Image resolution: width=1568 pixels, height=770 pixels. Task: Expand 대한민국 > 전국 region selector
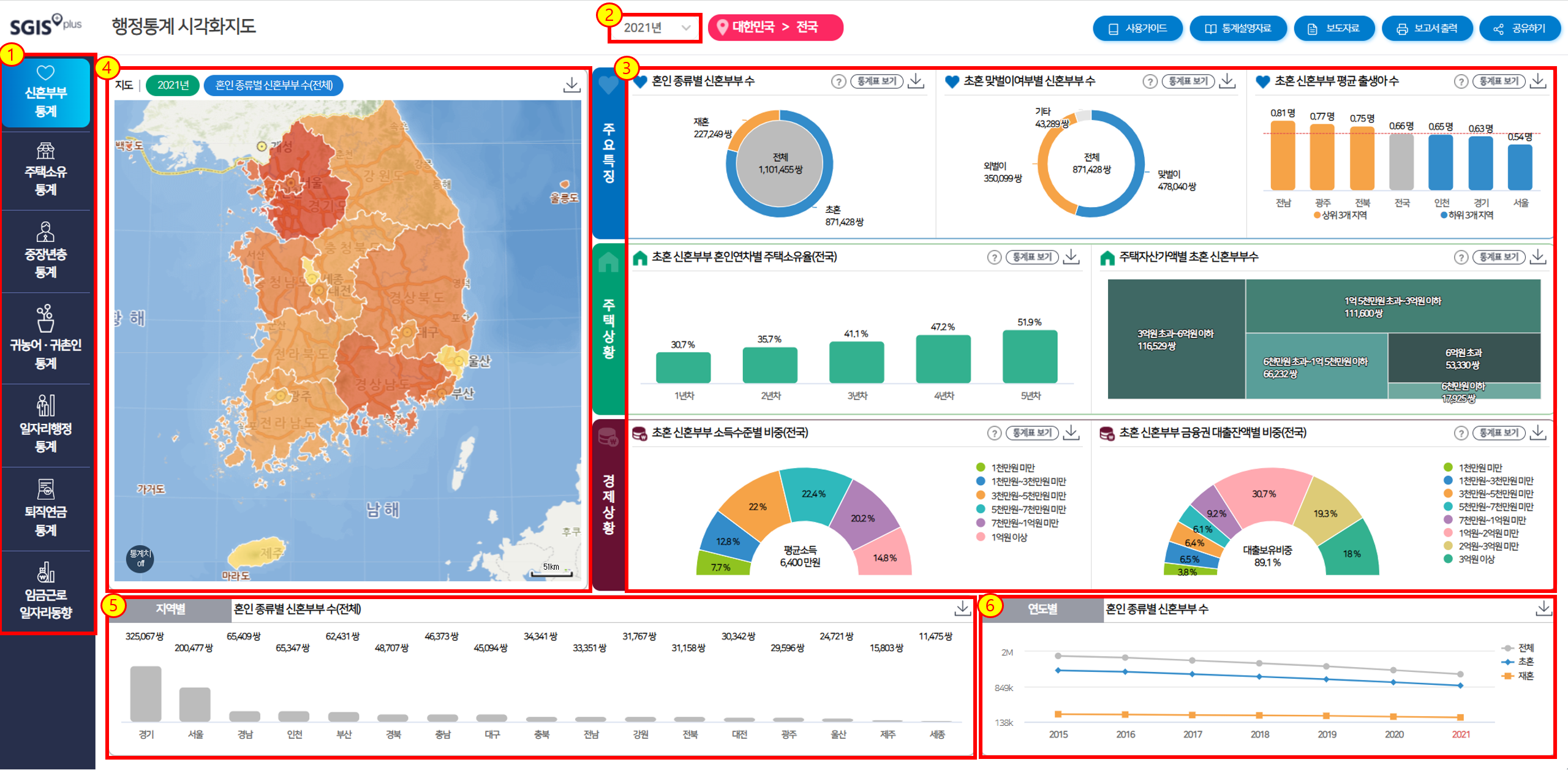pos(775,28)
